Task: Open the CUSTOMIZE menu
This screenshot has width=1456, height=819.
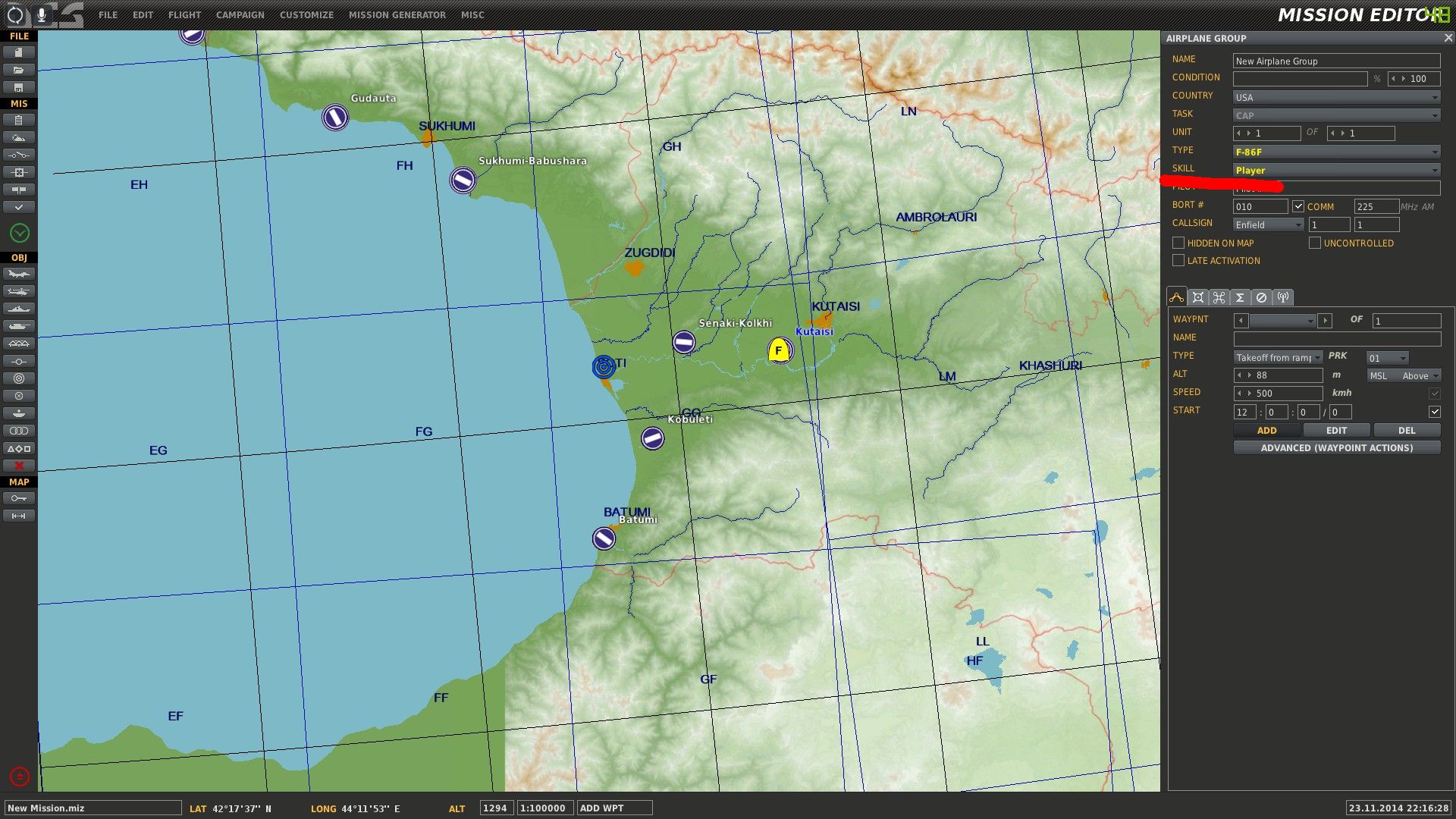Action: pyautogui.click(x=306, y=14)
